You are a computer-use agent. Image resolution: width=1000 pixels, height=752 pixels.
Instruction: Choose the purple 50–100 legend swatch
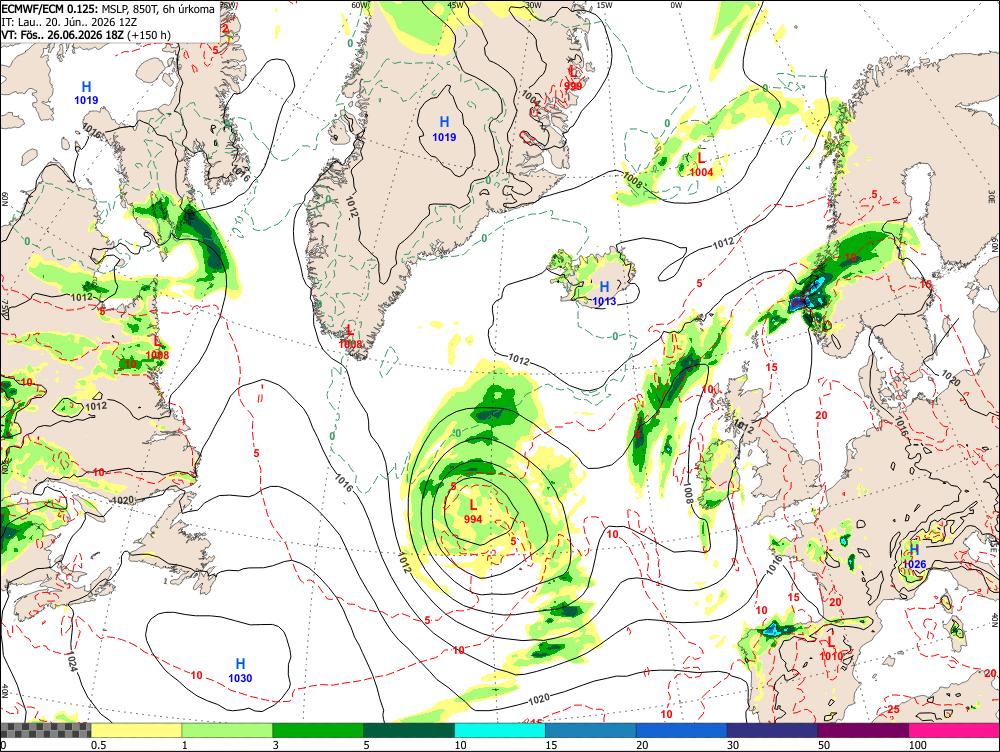click(864, 730)
